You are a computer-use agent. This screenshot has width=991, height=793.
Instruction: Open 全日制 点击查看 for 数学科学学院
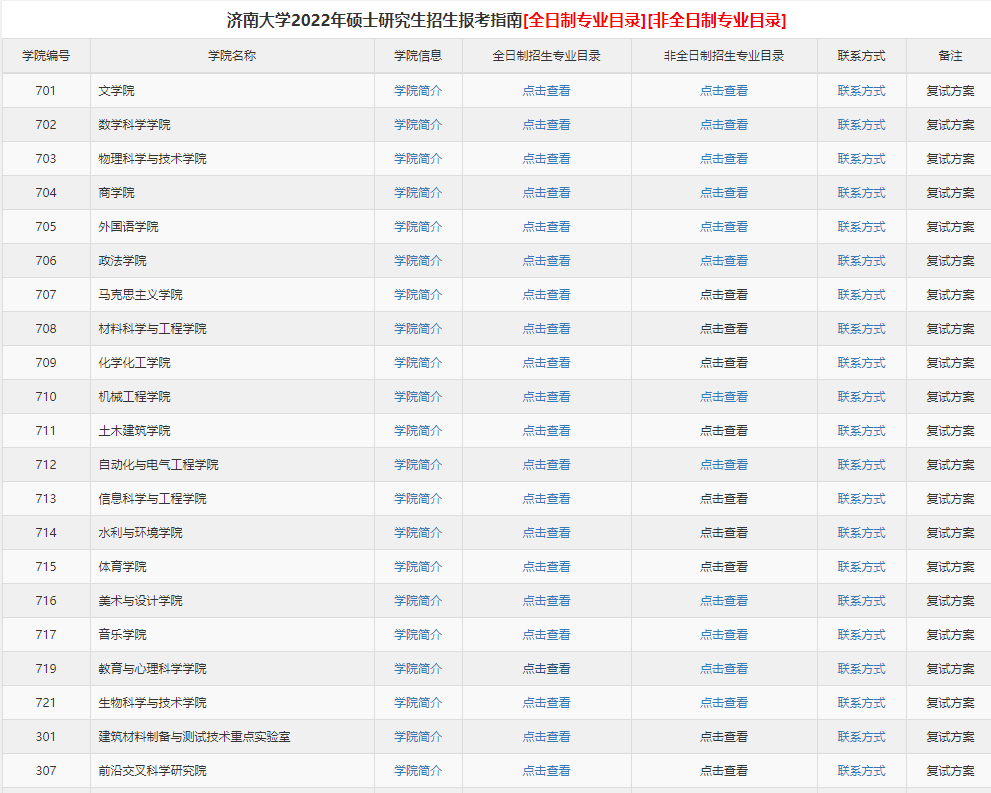(x=546, y=125)
